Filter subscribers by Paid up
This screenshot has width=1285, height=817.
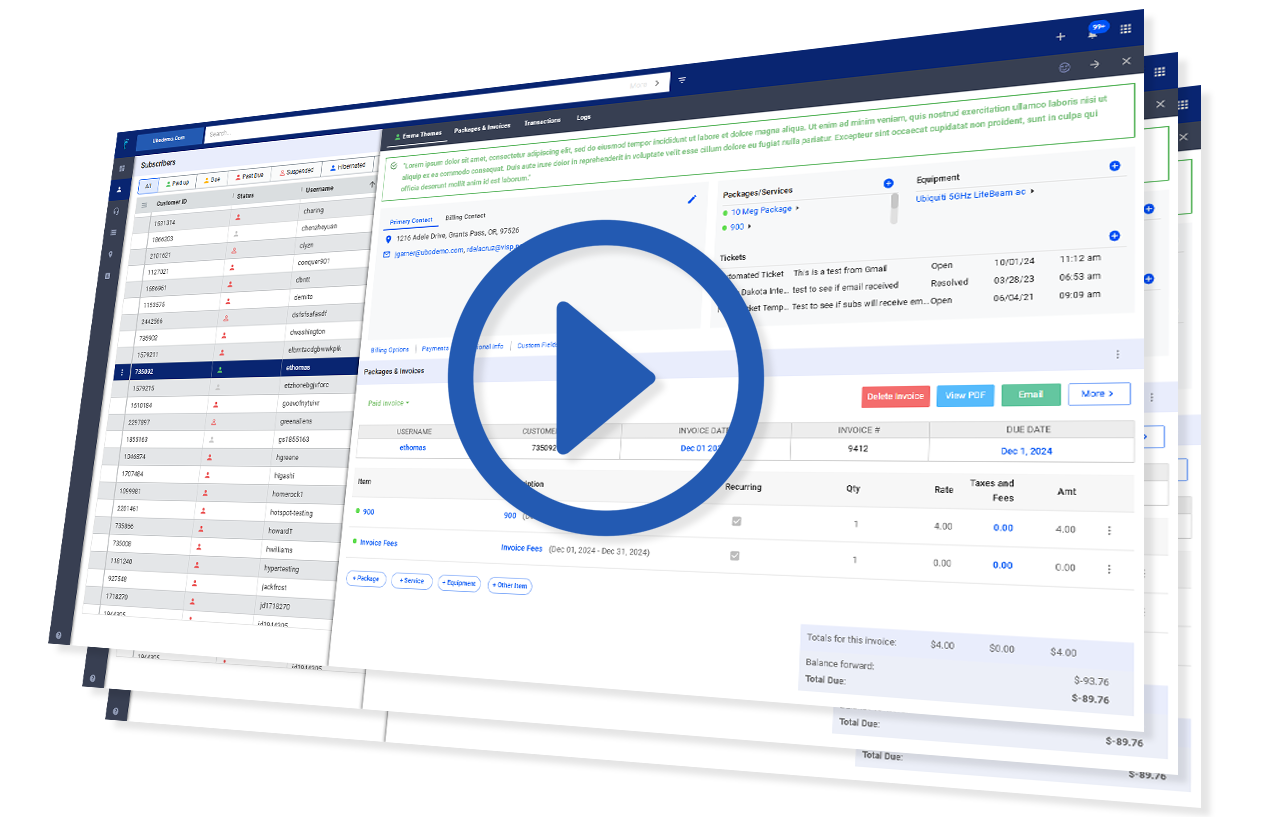point(177,183)
